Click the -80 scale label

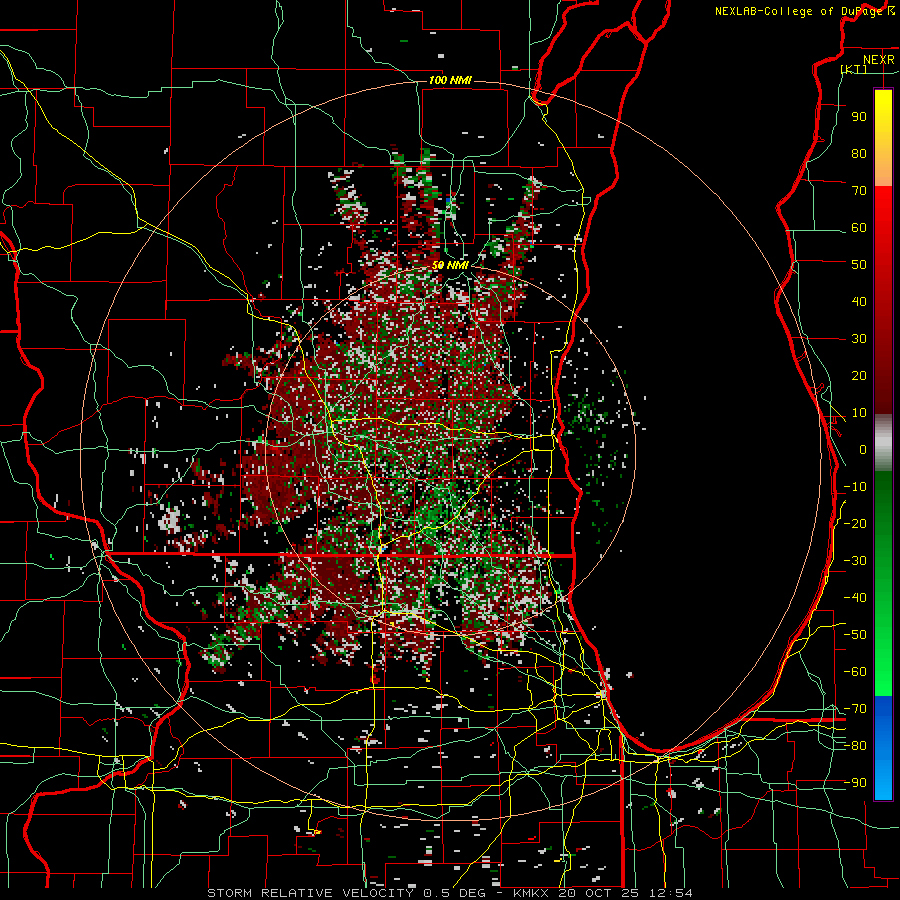tap(855, 746)
